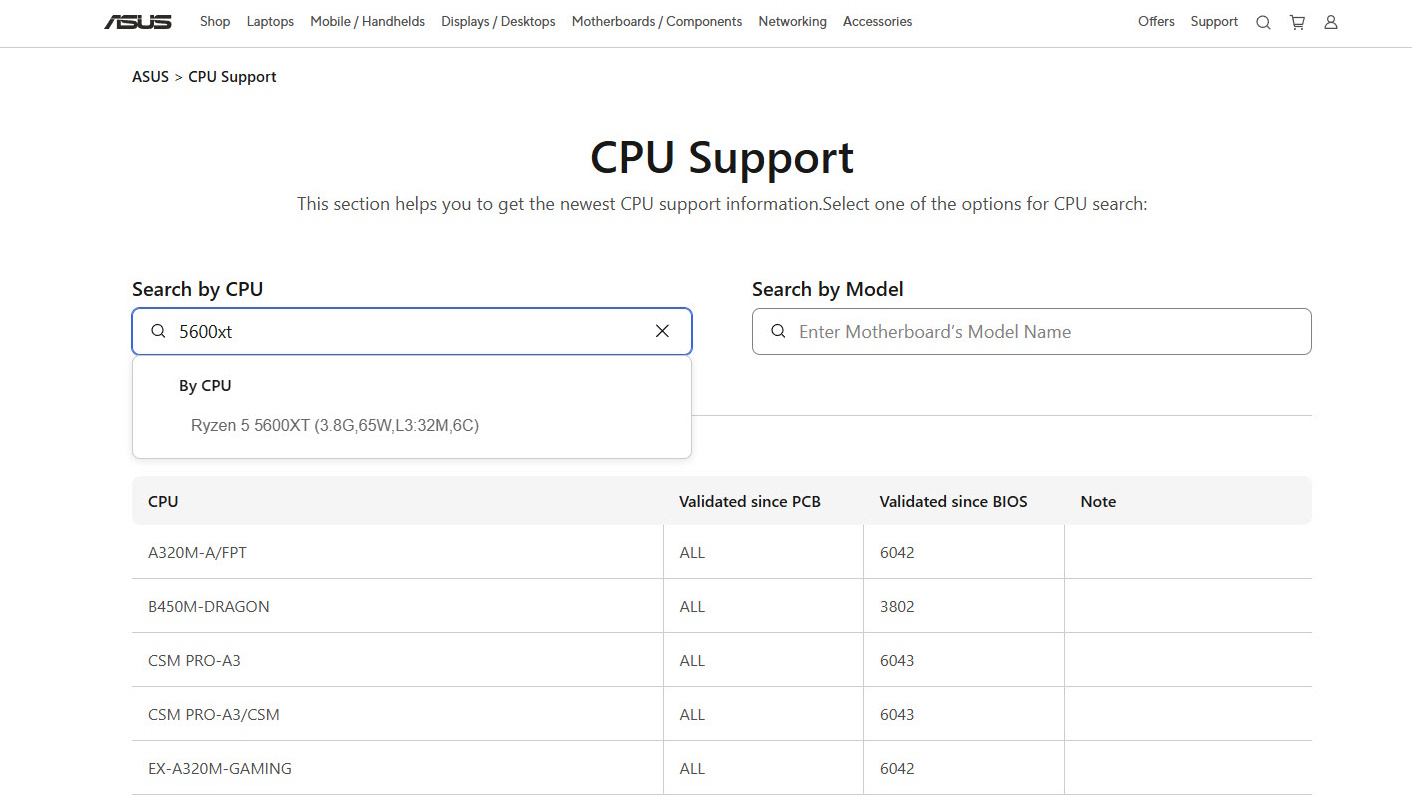Select Ryzen 5 5600XT suggestion
This screenshot has height=795, width=1412.
pyautogui.click(x=335, y=425)
